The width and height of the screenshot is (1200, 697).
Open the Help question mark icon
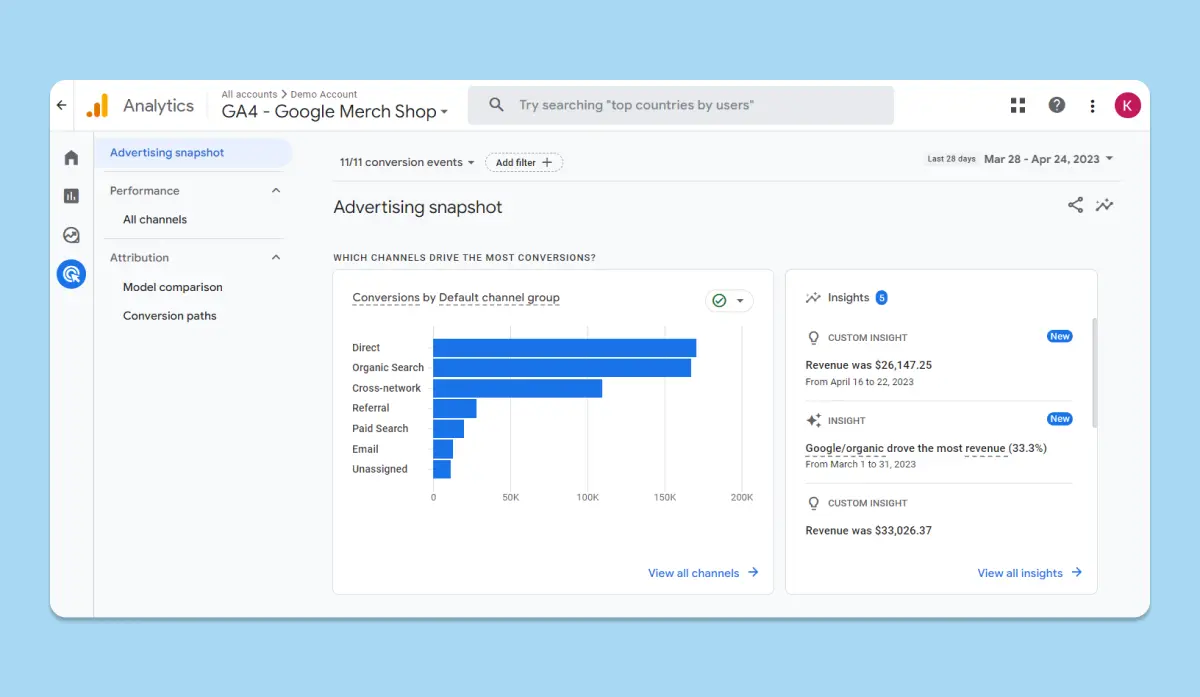click(x=1056, y=105)
